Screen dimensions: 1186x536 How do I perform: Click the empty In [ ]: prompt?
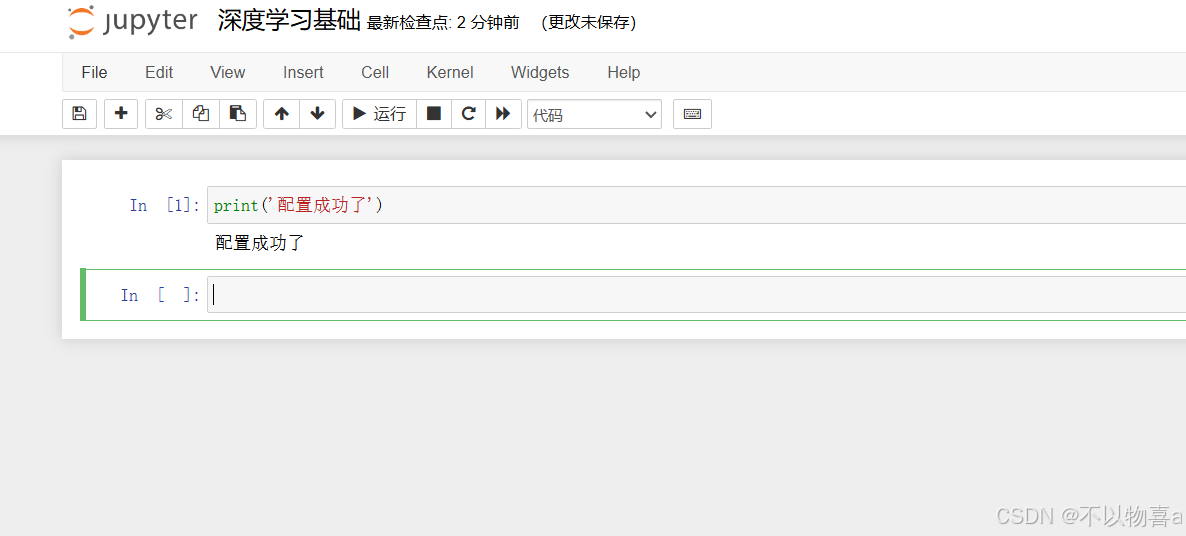point(160,296)
